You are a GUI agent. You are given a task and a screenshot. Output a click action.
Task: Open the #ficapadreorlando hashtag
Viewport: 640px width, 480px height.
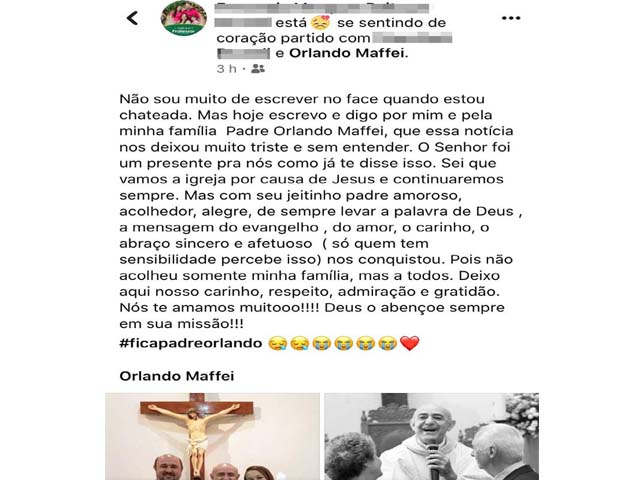point(191,343)
